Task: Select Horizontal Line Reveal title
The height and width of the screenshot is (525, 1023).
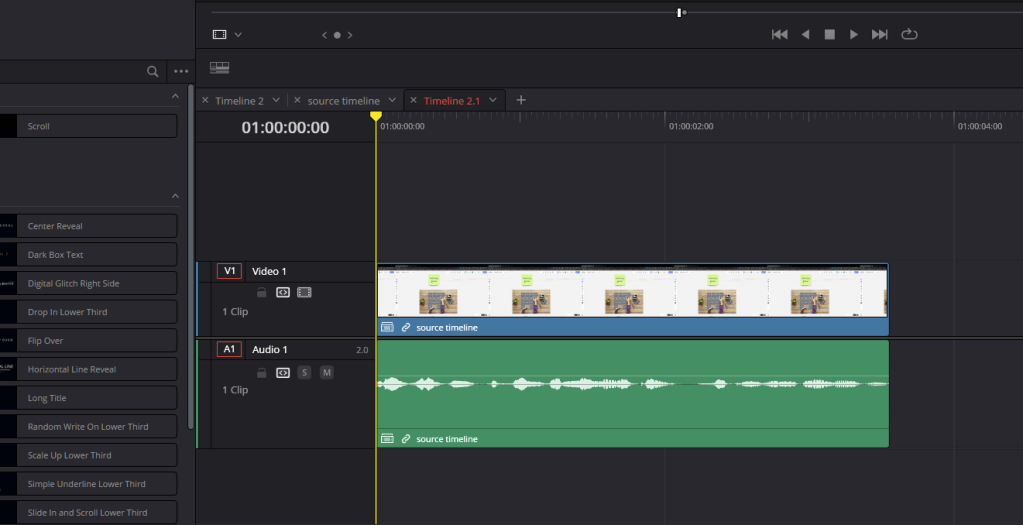Action: coord(88,370)
